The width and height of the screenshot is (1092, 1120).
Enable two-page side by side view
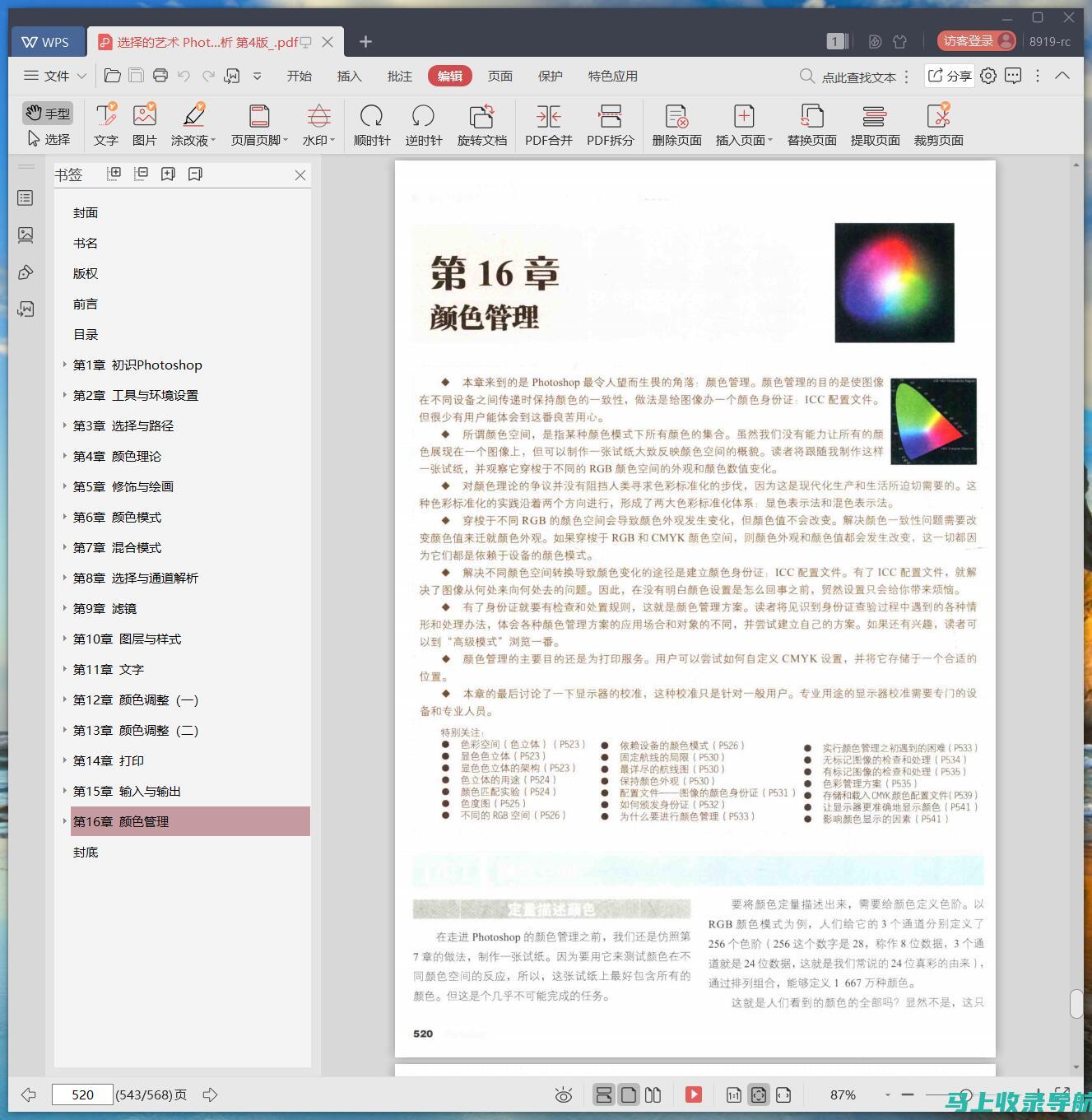point(653,1094)
